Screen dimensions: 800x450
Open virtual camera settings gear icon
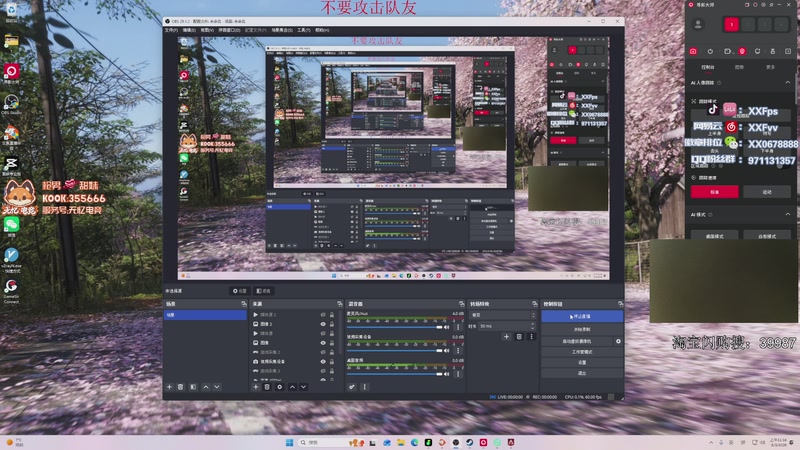pyautogui.click(x=618, y=341)
